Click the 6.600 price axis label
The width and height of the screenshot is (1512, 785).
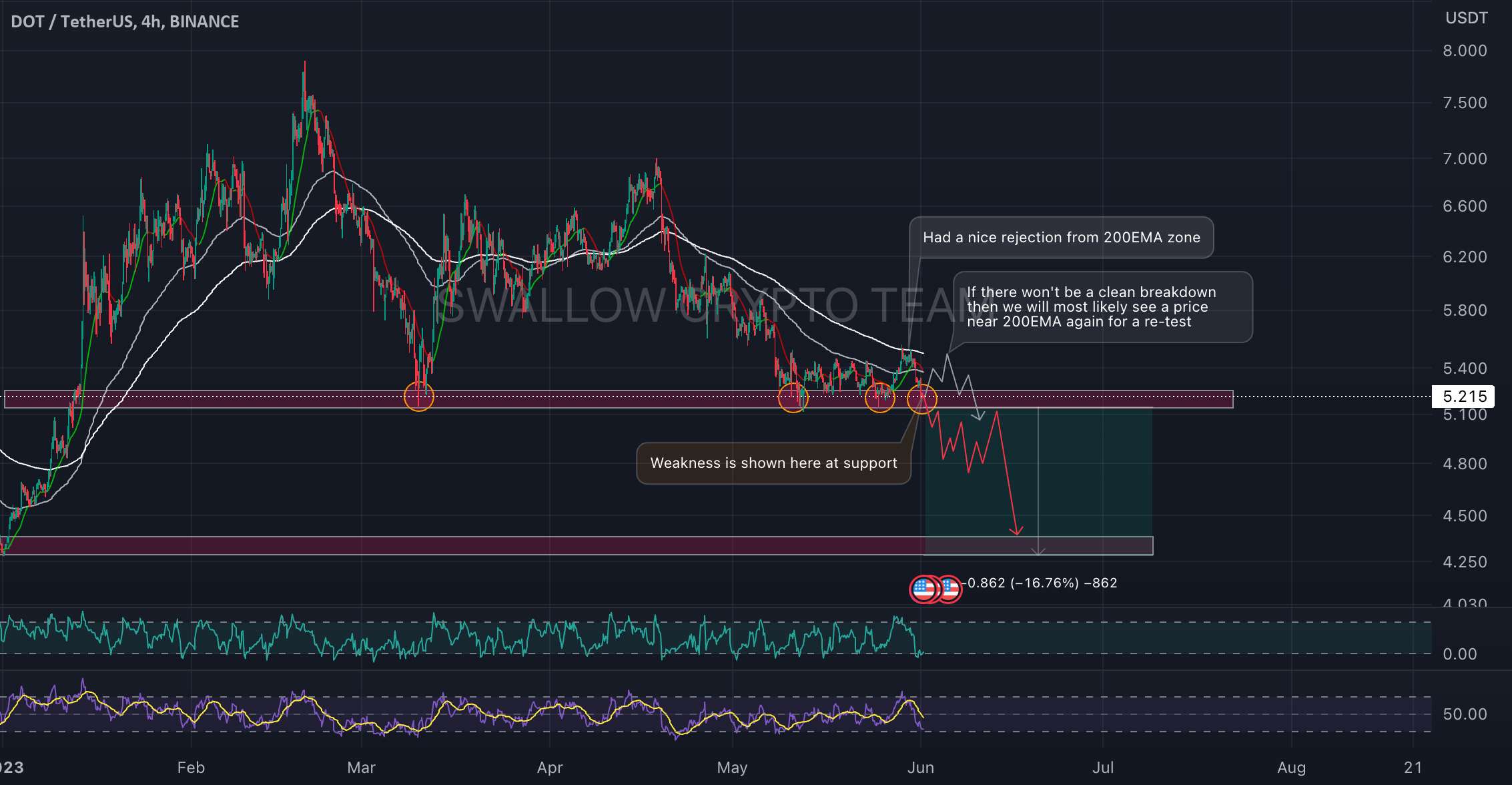(1465, 206)
